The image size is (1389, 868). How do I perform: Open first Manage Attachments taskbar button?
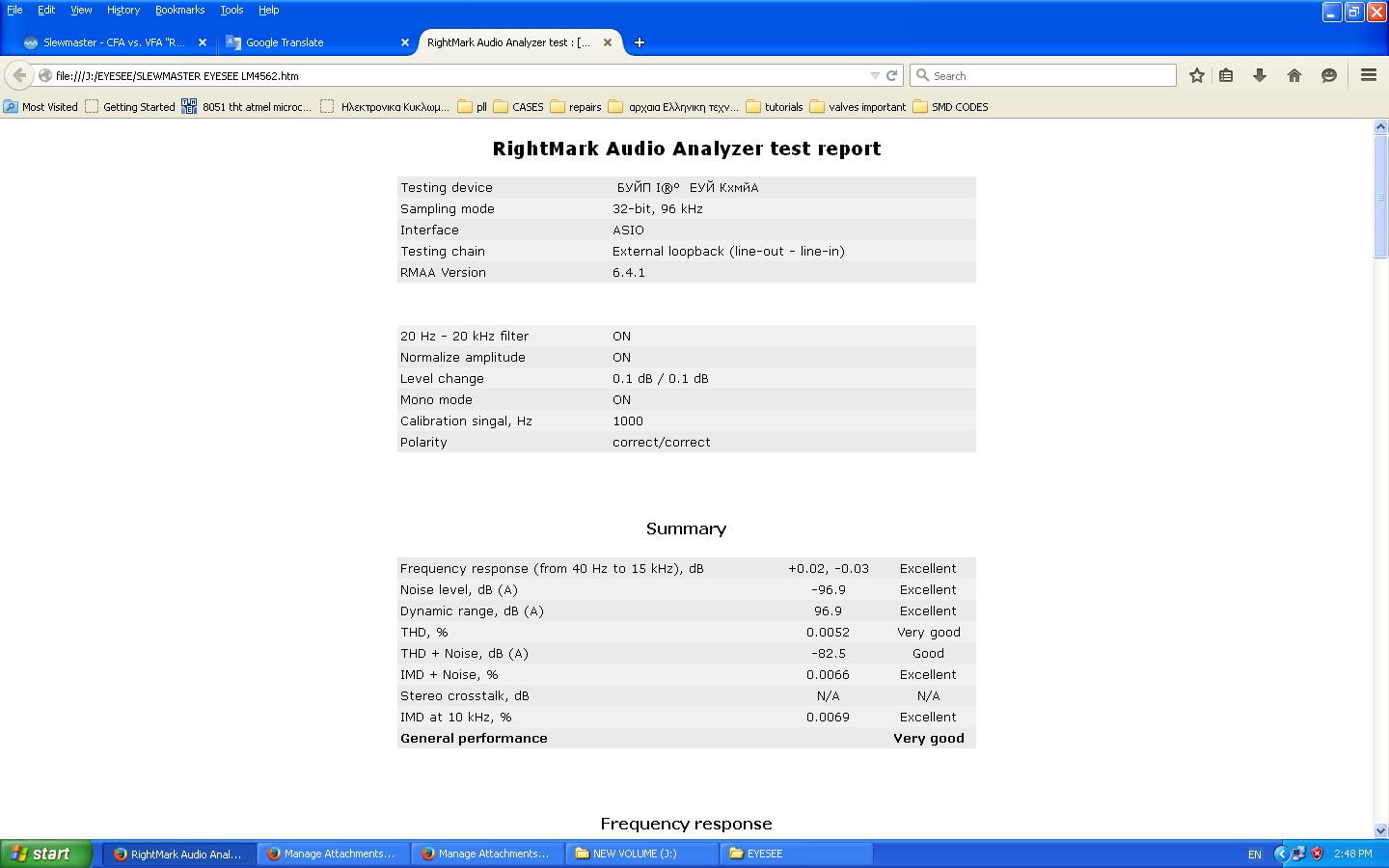[x=333, y=854]
